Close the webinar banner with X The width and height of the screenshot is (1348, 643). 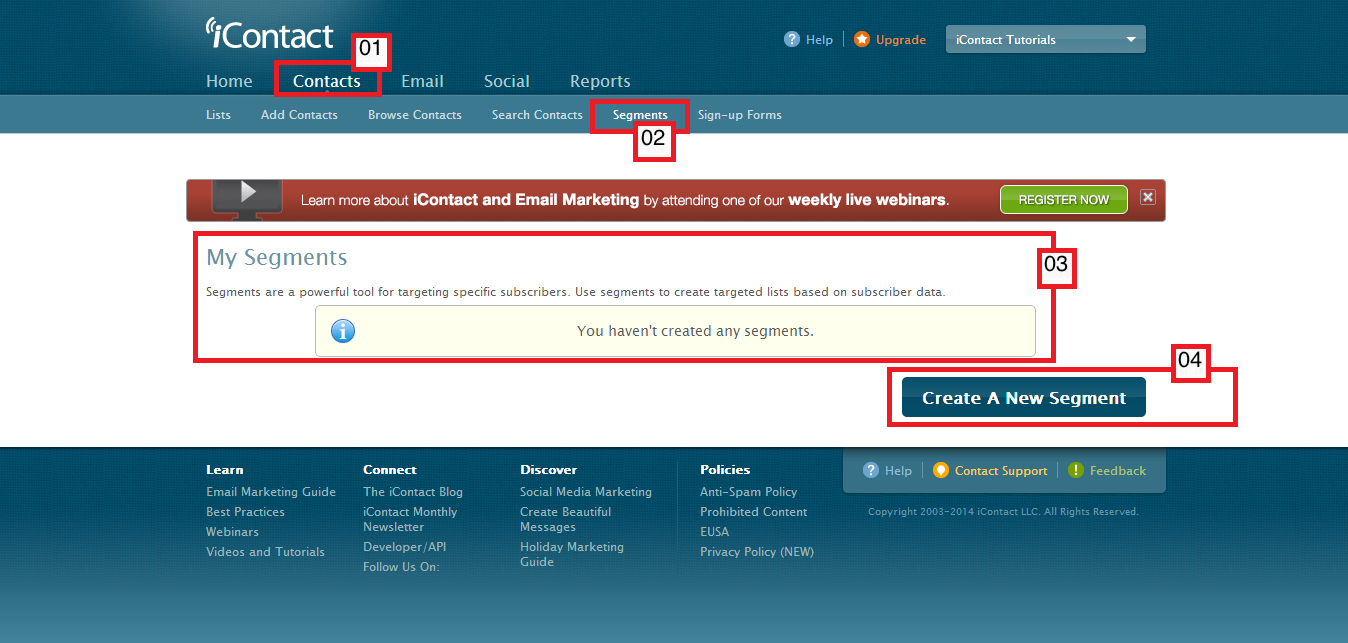tap(1148, 197)
